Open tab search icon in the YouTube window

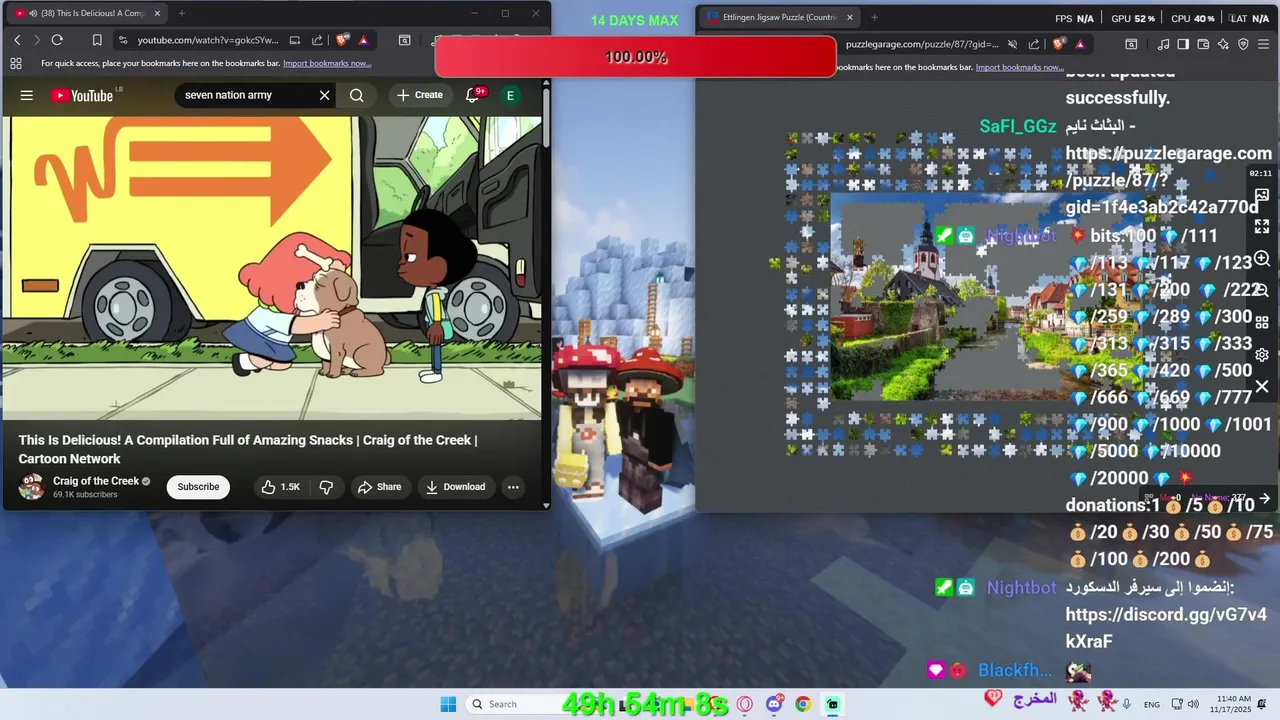click(x=404, y=40)
